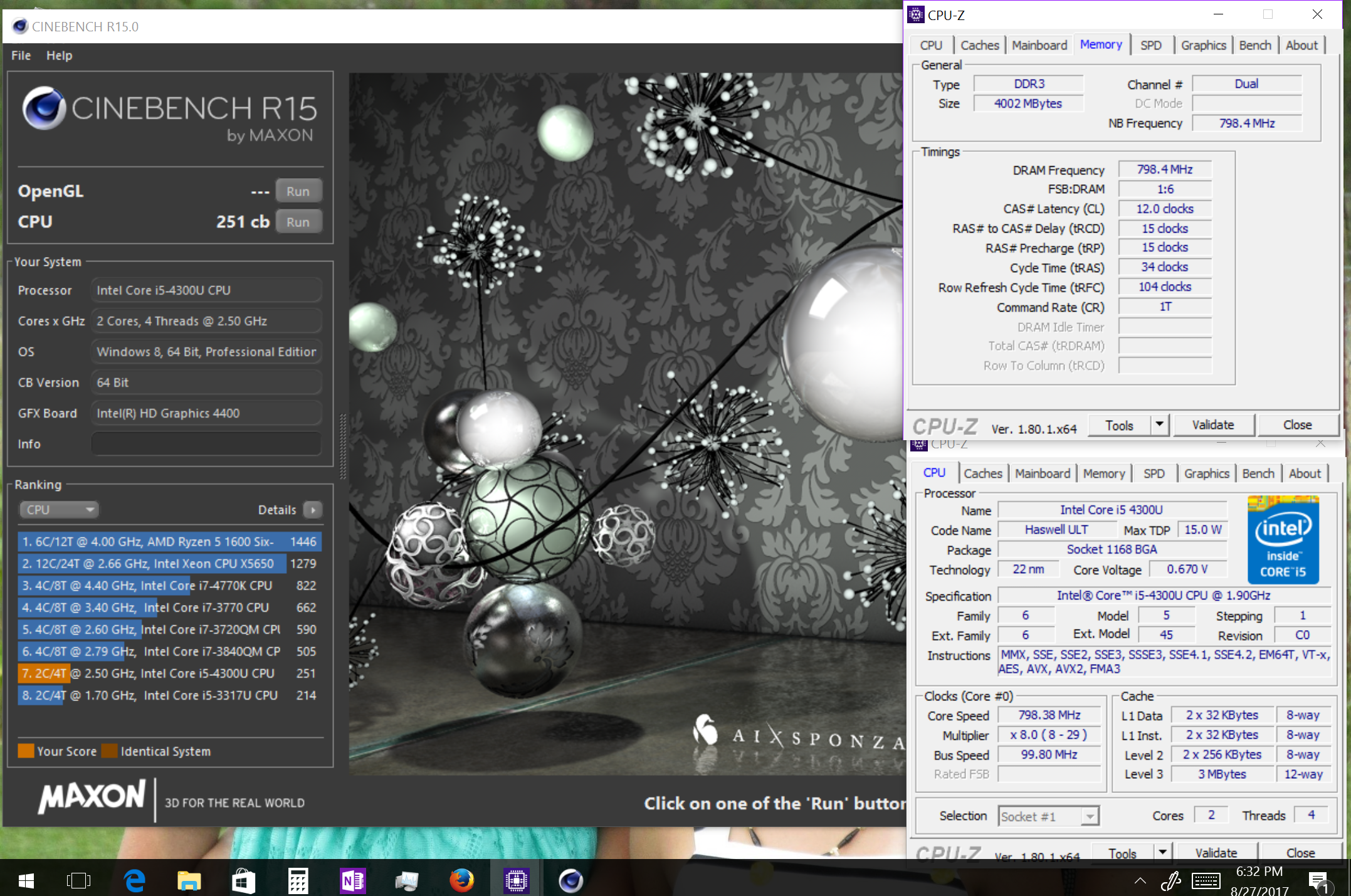This screenshot has width=1351, height=896.
Task: Open SPD tab in lower CPU-Z window
Action: coord(1154,473)
